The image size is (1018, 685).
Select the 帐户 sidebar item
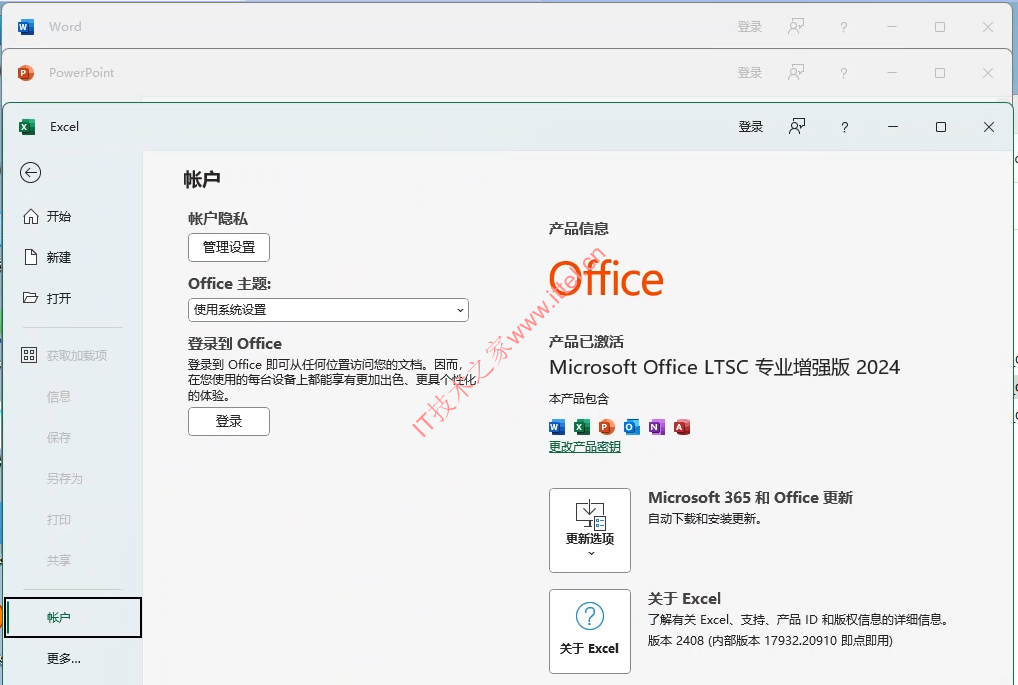pyautogui.click(x=73, y=617)
